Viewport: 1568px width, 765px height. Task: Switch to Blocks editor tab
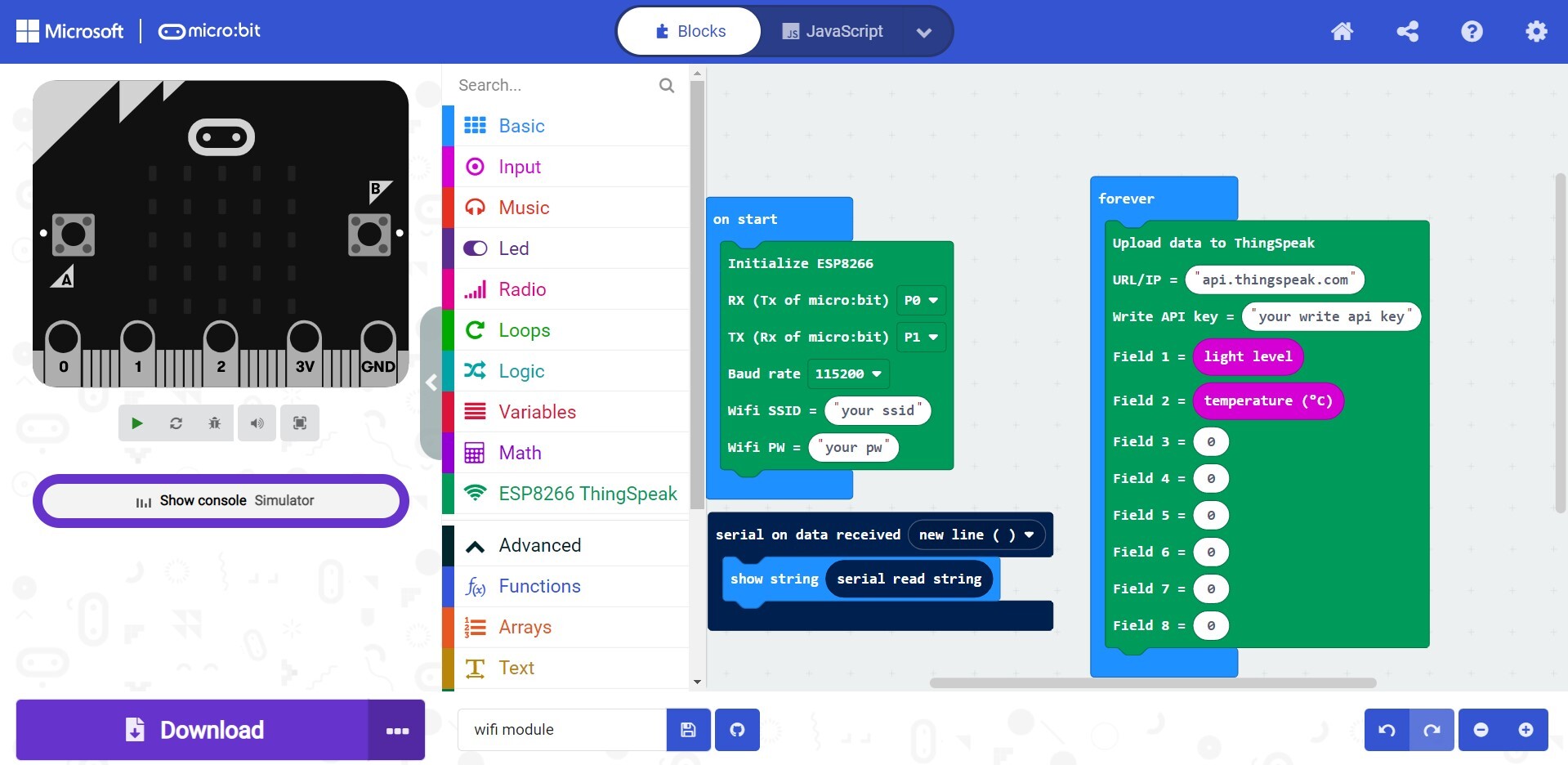[x=690, y=31]
